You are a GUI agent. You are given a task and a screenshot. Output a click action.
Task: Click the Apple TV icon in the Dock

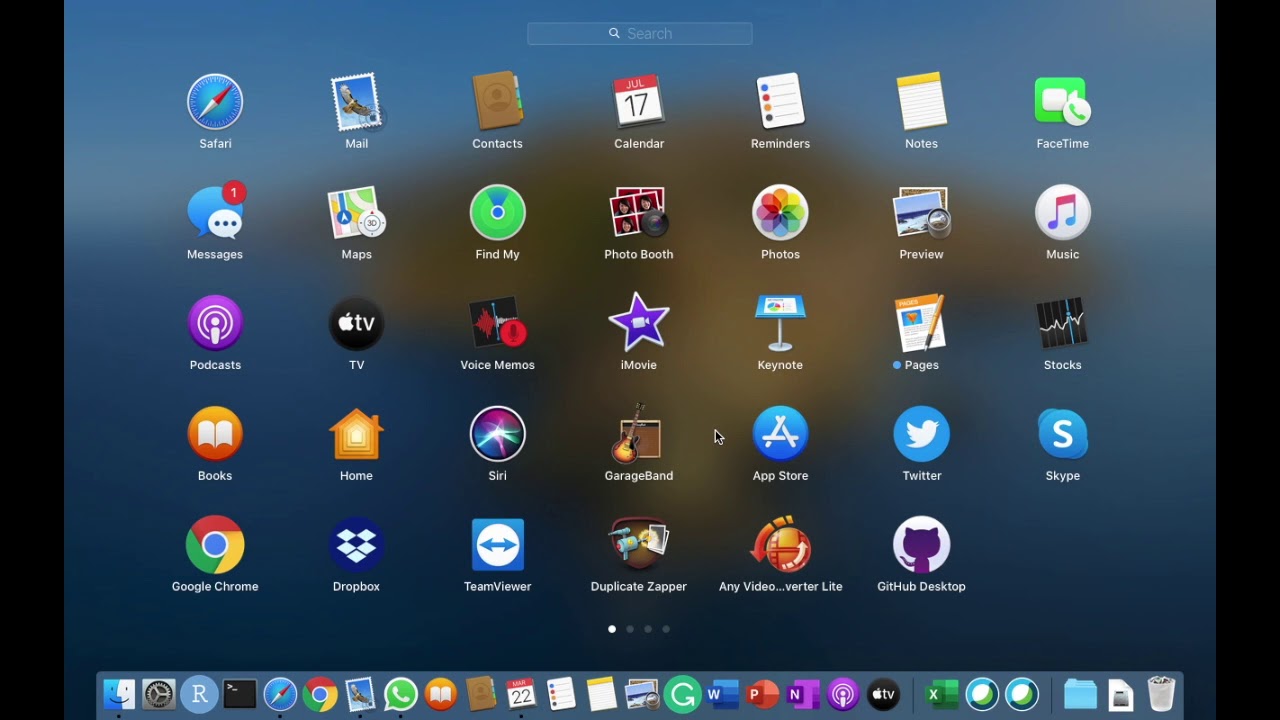[883, 694]
